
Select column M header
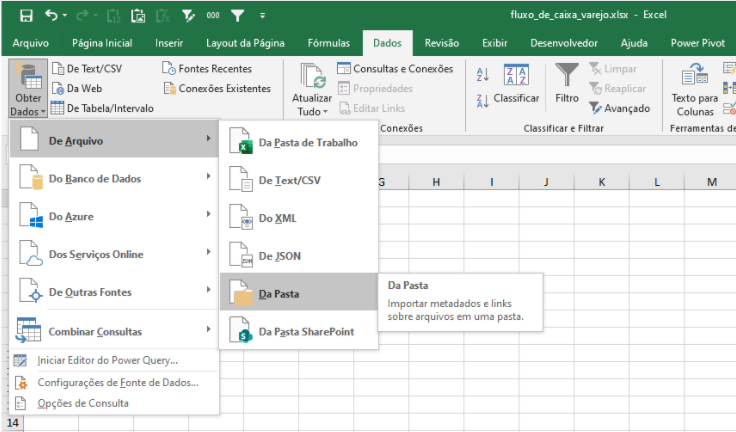712,182
